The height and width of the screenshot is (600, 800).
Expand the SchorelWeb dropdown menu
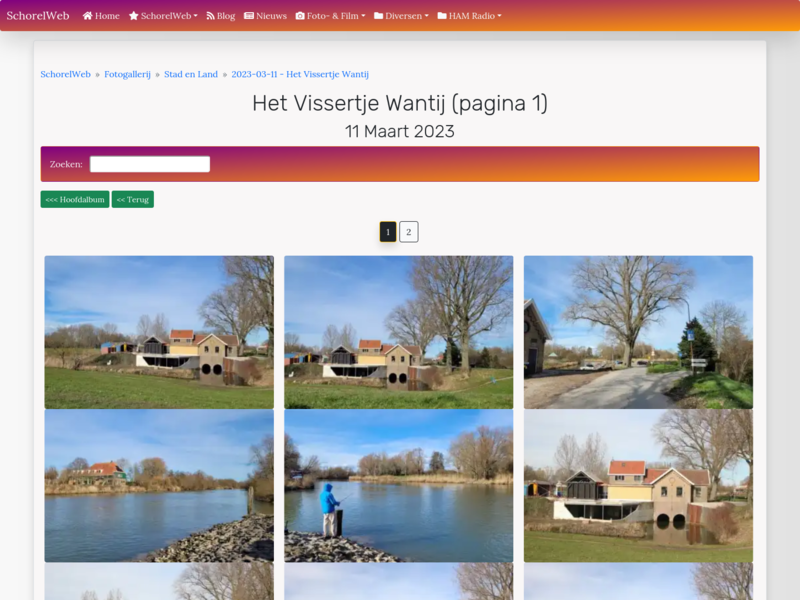click(163, 16)
